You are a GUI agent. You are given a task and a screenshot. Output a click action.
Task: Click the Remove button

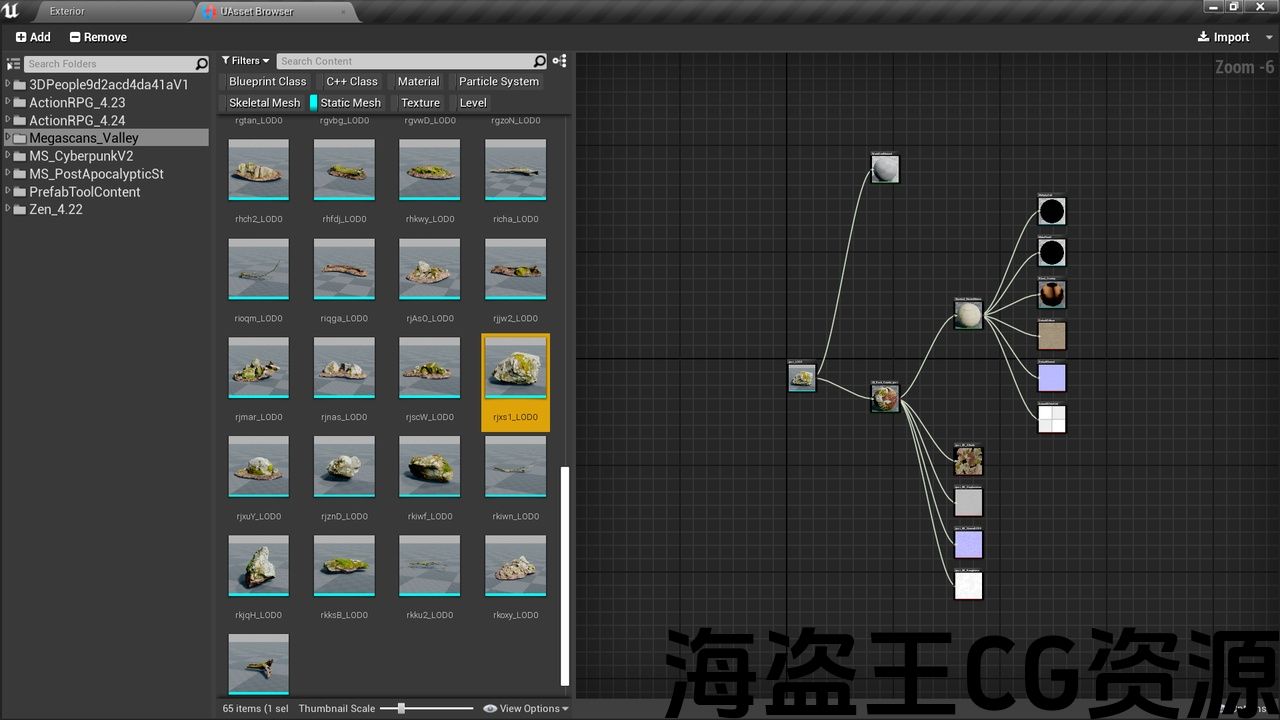98,37
